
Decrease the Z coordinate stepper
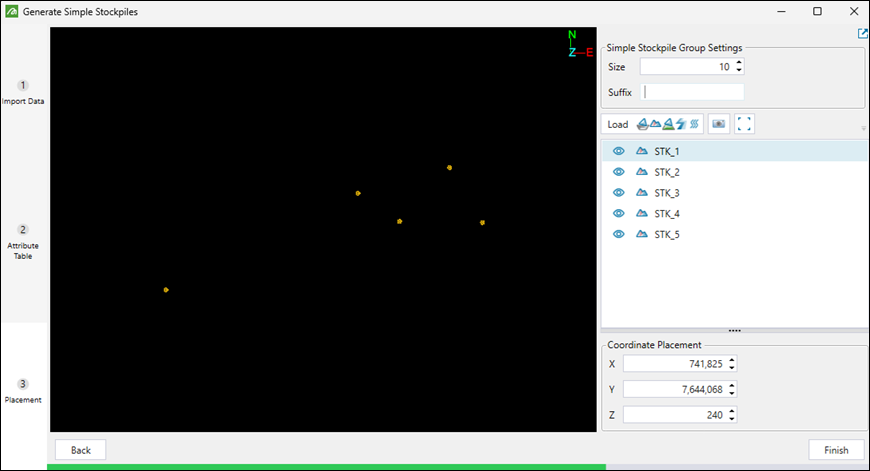coord(732,418)
